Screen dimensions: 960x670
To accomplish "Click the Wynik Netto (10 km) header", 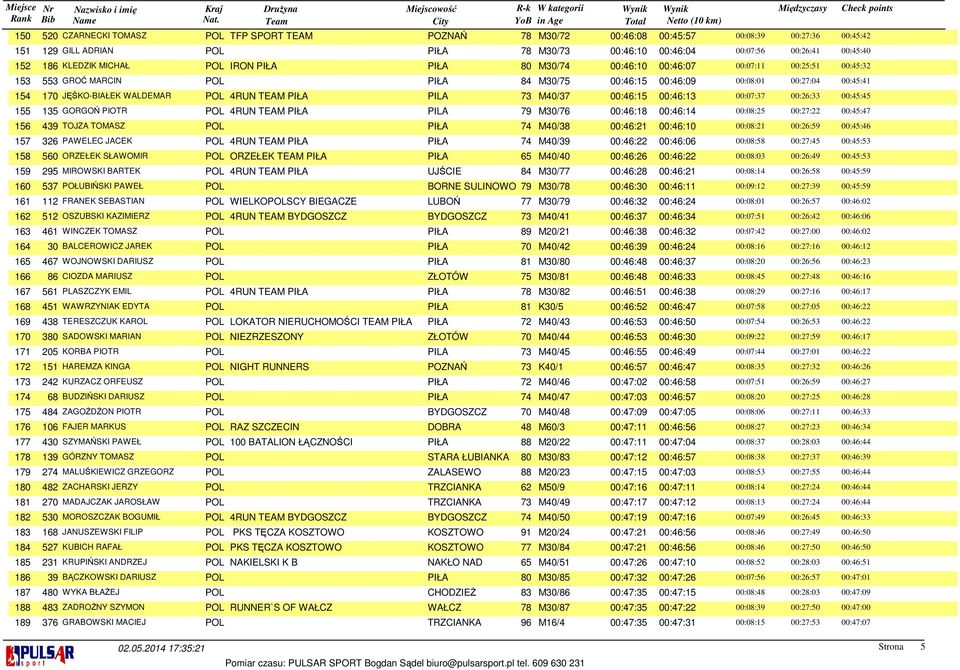I will [692, 15].
